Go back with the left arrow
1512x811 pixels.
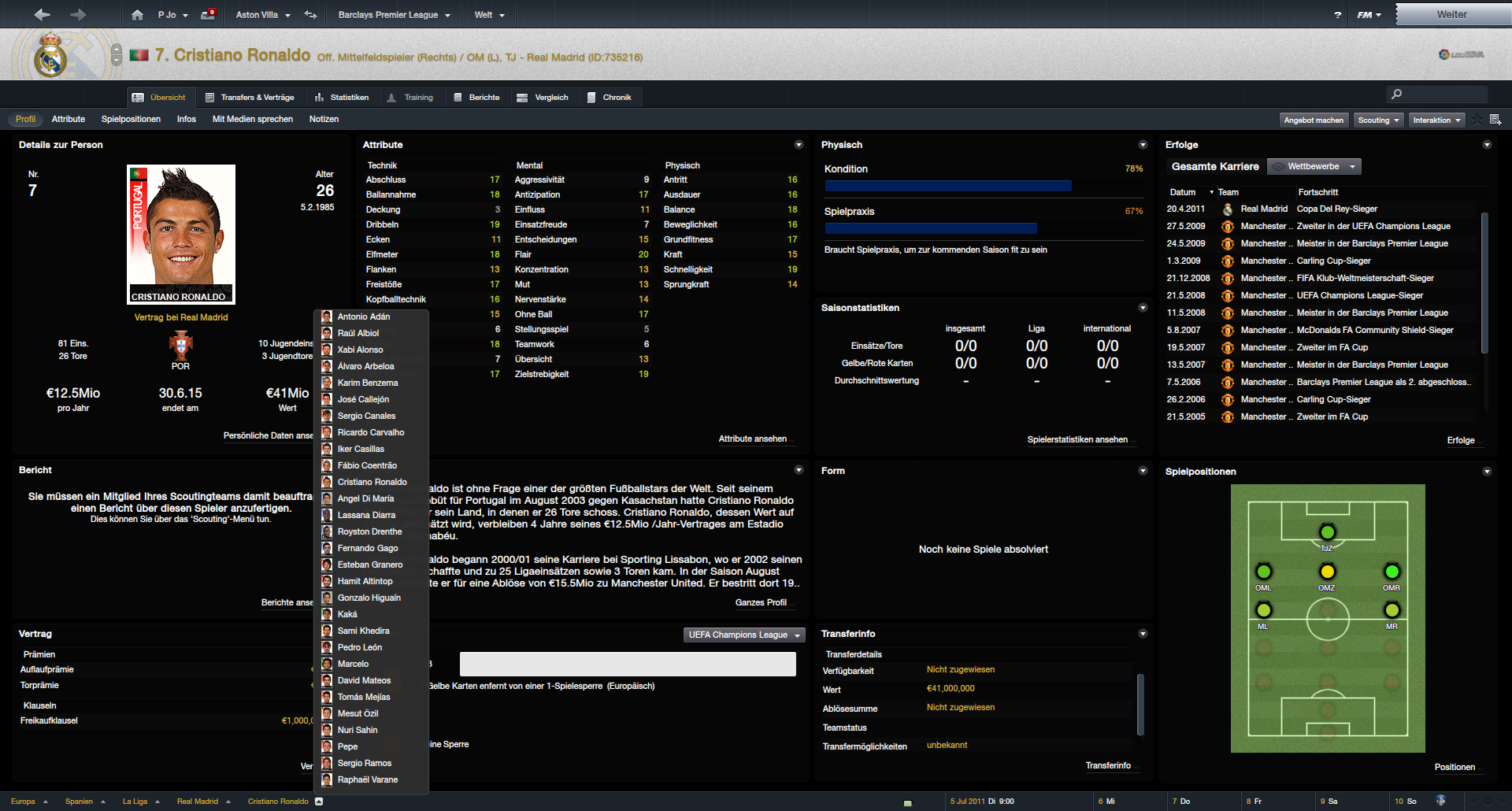[43, 14]
